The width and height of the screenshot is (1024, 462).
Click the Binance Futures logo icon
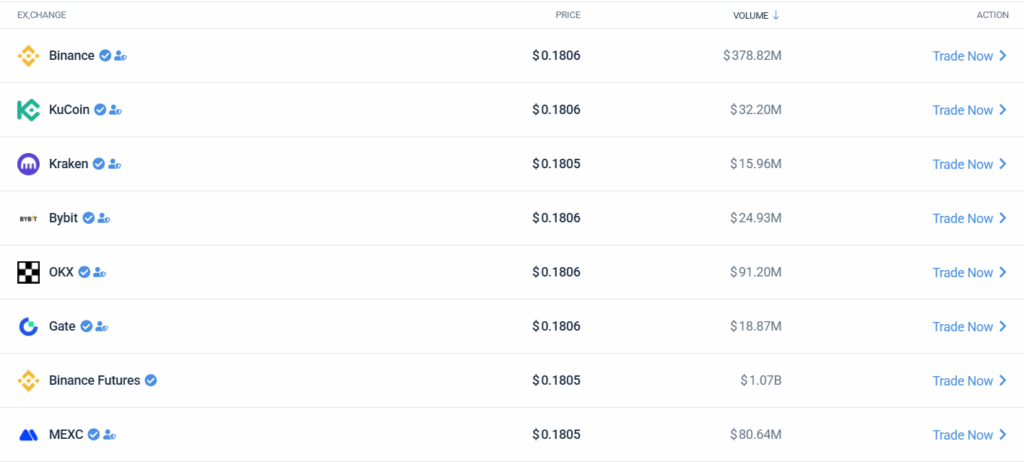pos(28,381)
